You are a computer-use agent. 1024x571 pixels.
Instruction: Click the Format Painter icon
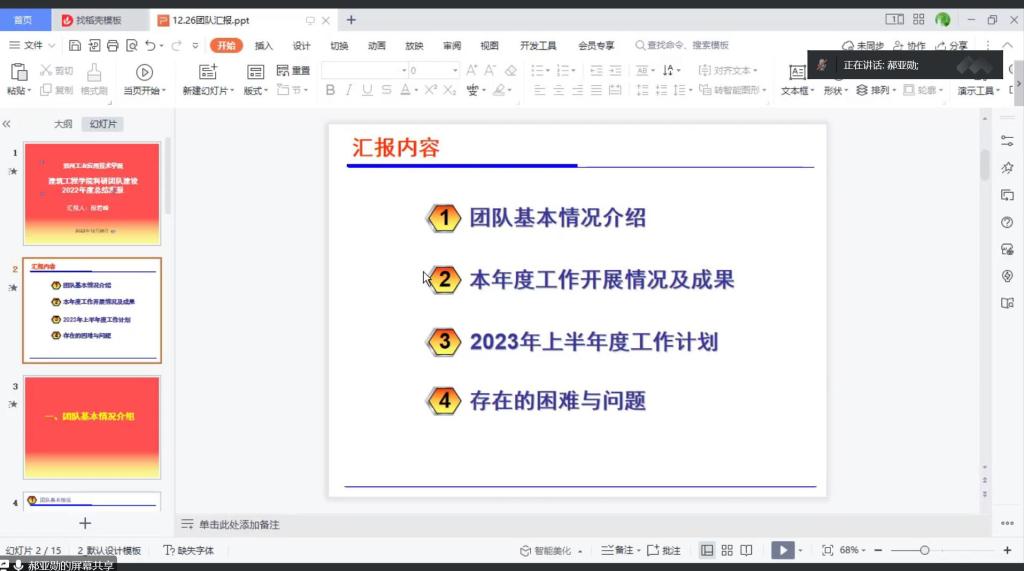tap(94, 72)
